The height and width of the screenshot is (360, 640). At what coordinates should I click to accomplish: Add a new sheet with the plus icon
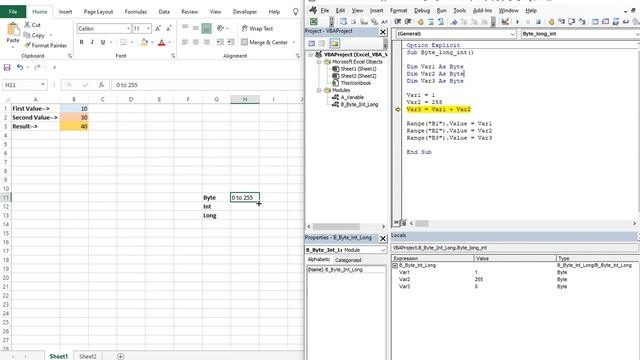[120, 356]
